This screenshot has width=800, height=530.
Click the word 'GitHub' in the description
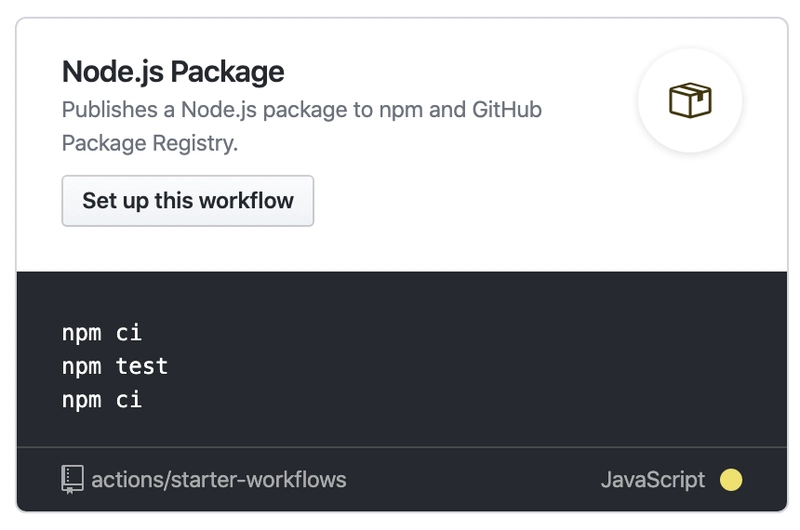coord(507,110)
